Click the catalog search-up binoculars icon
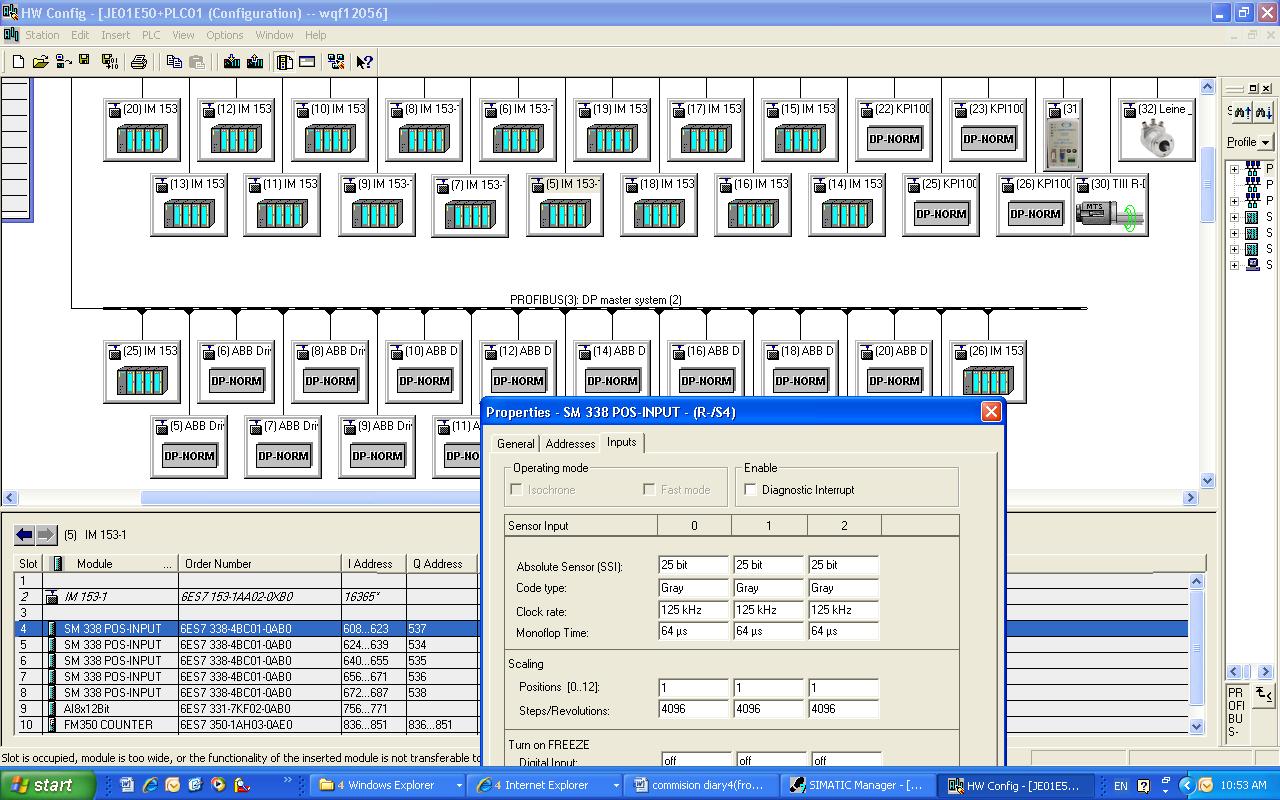This screenshot has height=800, width=1280. 1243,112
